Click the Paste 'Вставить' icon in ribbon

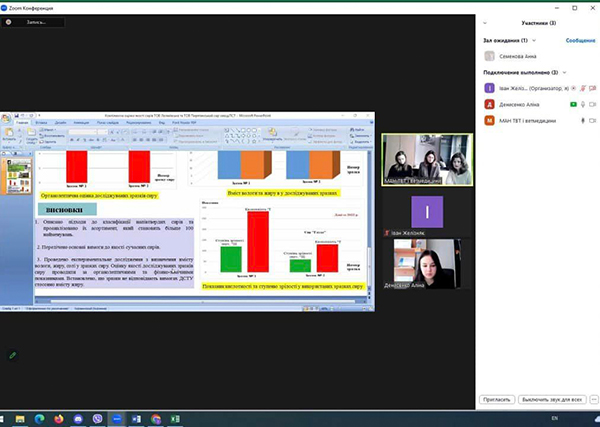pyautogui.click(x=9, y=135)
